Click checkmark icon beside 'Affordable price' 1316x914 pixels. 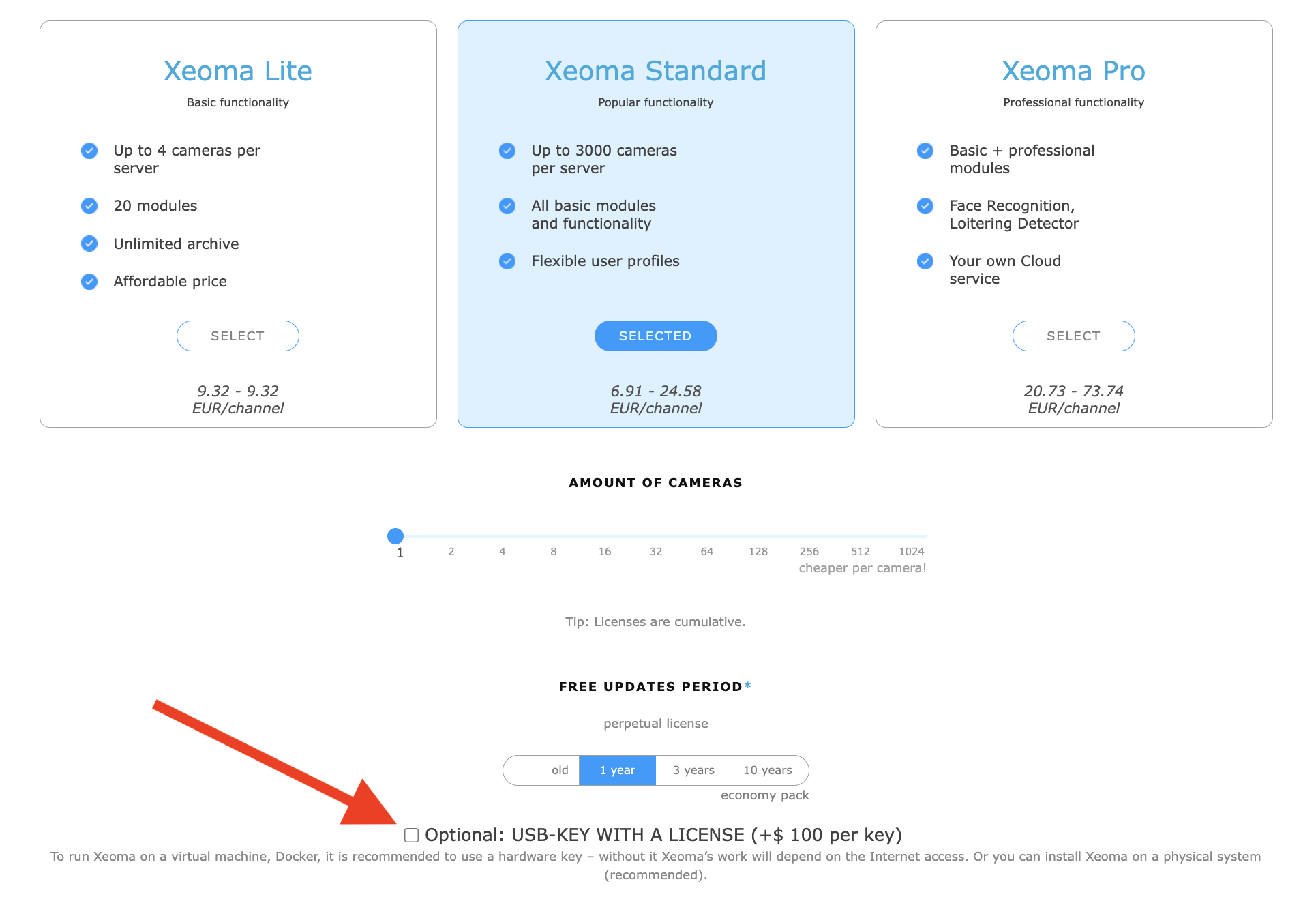(89, 281)
